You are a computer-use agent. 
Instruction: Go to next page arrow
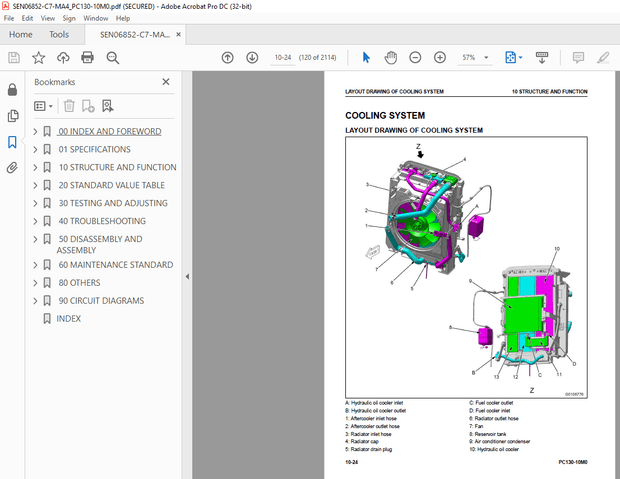(x=252, y=58)
